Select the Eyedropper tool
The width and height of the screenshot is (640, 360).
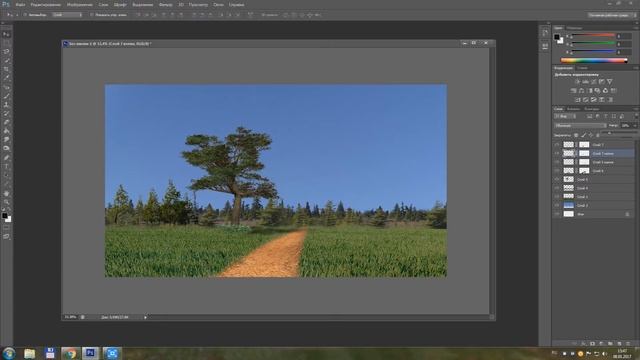pos(7,78)
